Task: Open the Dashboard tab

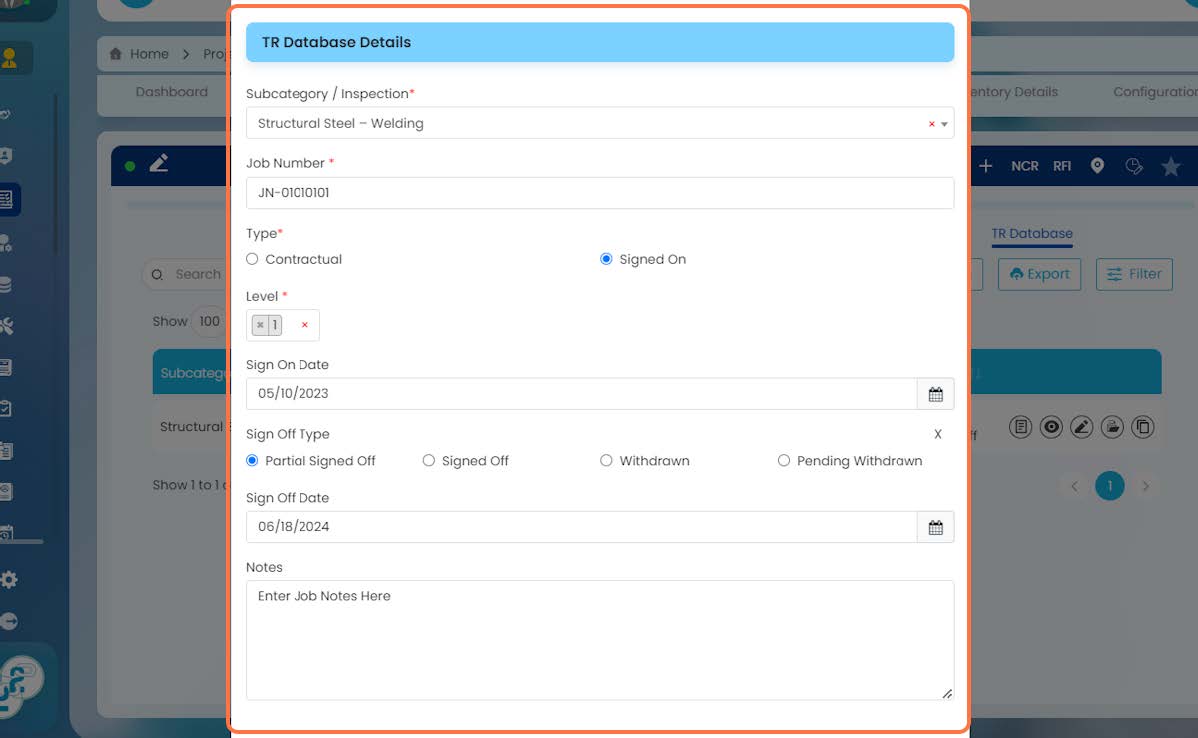Action: click(172, 92)
